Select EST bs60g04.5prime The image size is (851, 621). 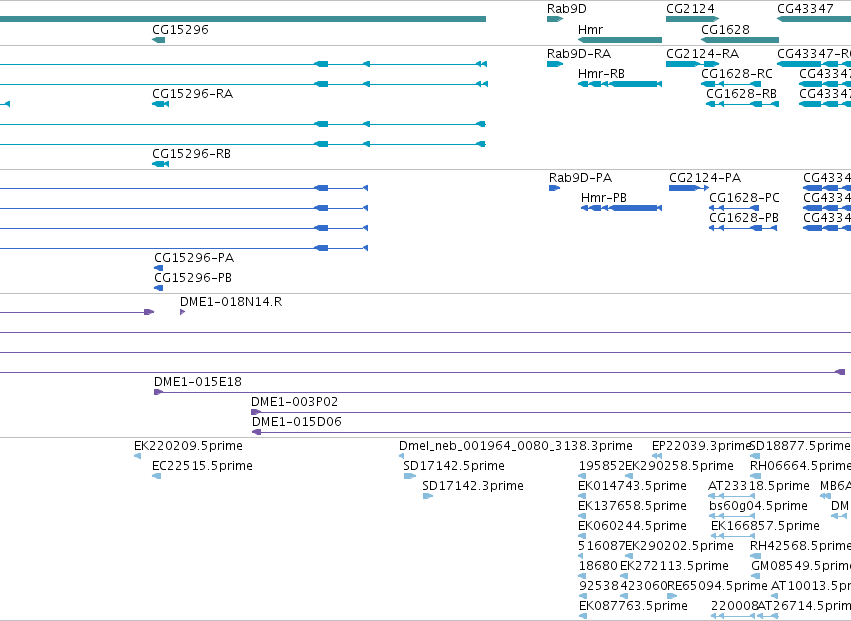pos(758,506)
